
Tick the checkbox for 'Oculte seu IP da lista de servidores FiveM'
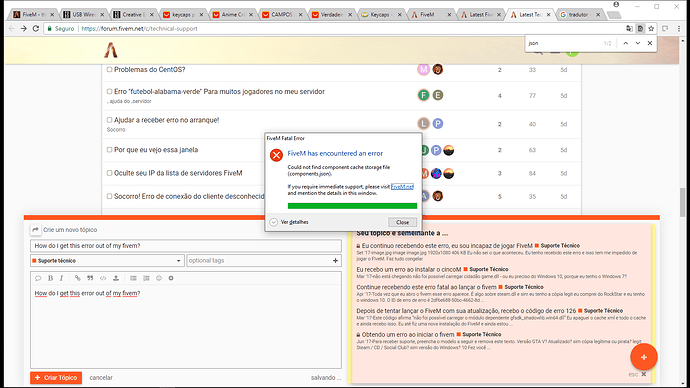[x=110, y=173]
